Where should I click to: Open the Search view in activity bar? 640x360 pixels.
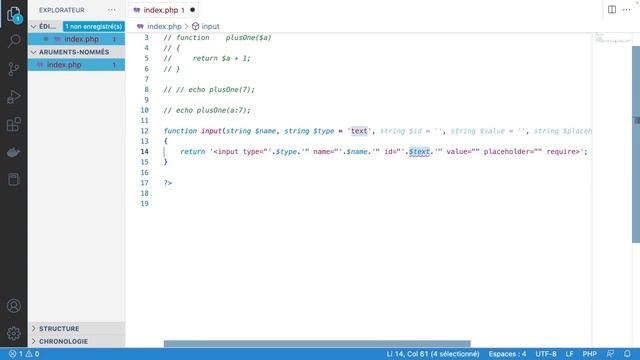(x=14, y=41)
